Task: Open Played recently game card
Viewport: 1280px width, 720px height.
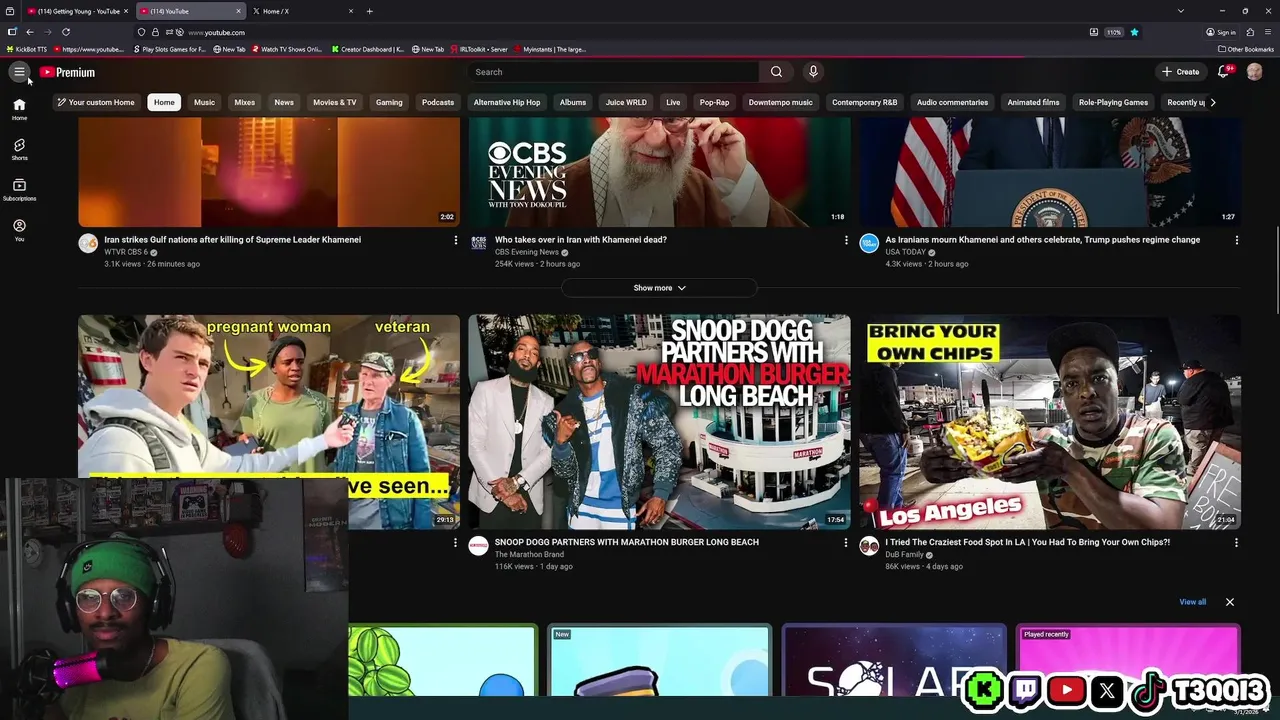Action: [x=1128, y=661]
